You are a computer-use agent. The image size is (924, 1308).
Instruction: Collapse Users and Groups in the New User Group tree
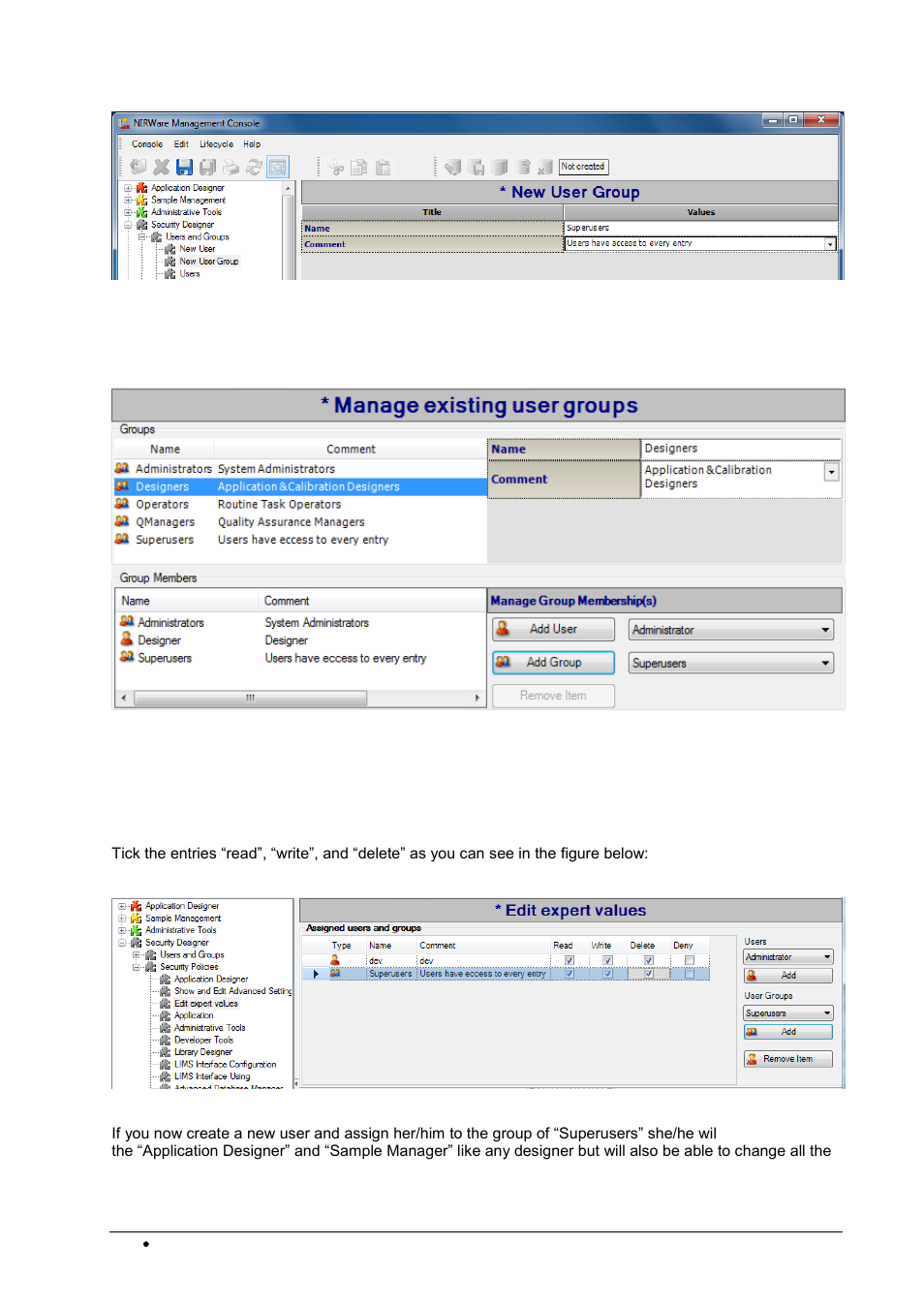(x=141, y=236)
